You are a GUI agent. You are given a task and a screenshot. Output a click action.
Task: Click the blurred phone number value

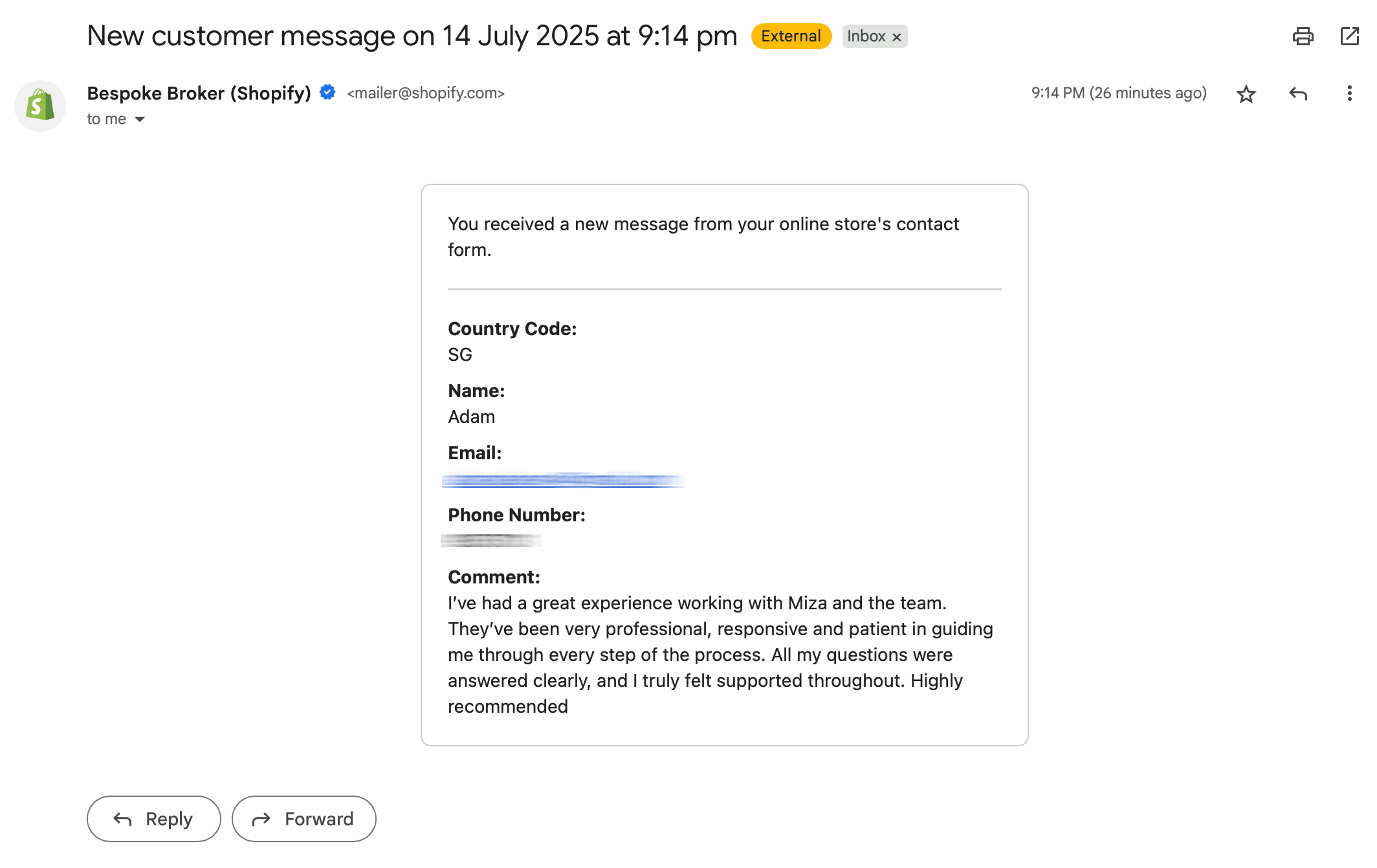[490, 541]
